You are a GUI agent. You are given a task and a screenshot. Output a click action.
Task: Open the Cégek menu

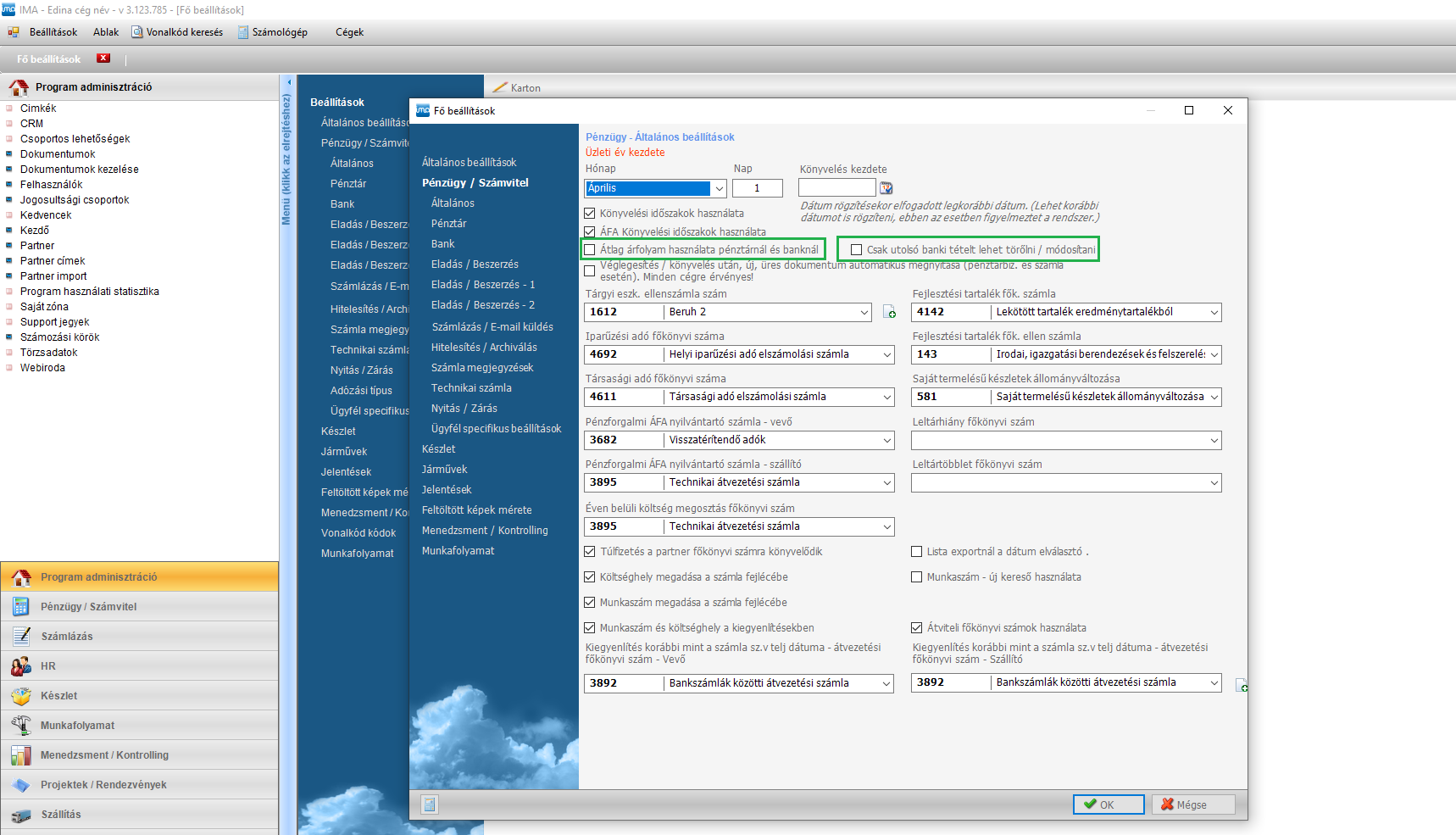[349, 32]
